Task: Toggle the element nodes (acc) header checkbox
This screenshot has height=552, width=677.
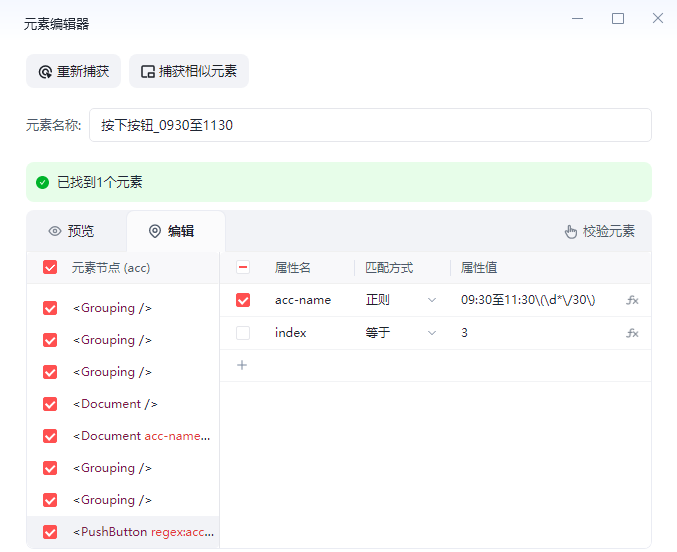Action: click(x=50, y=267)
